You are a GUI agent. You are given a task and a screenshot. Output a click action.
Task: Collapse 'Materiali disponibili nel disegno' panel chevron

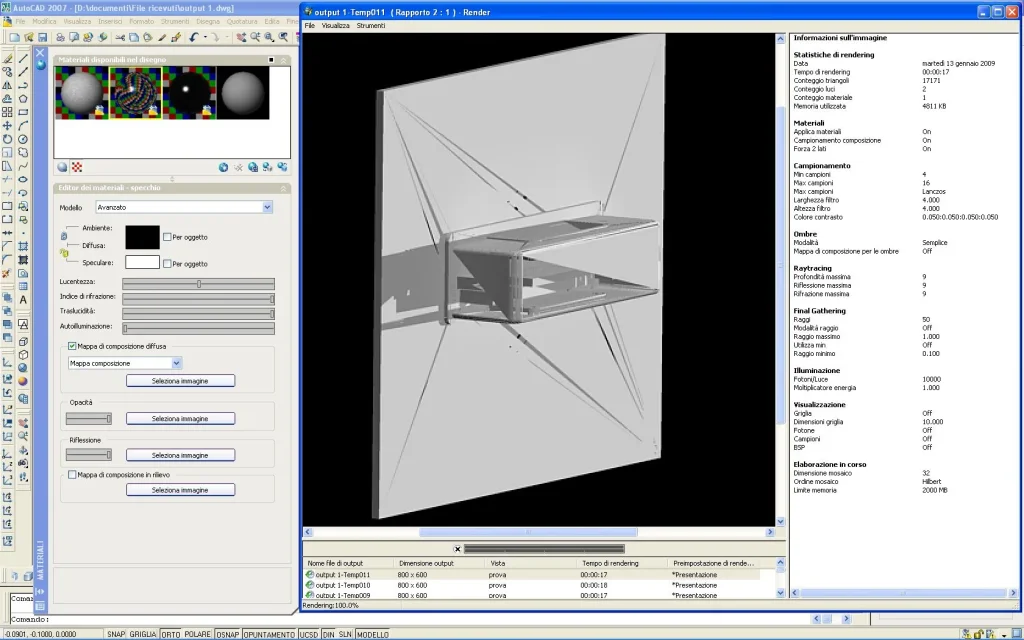click(x=283, y=60)
